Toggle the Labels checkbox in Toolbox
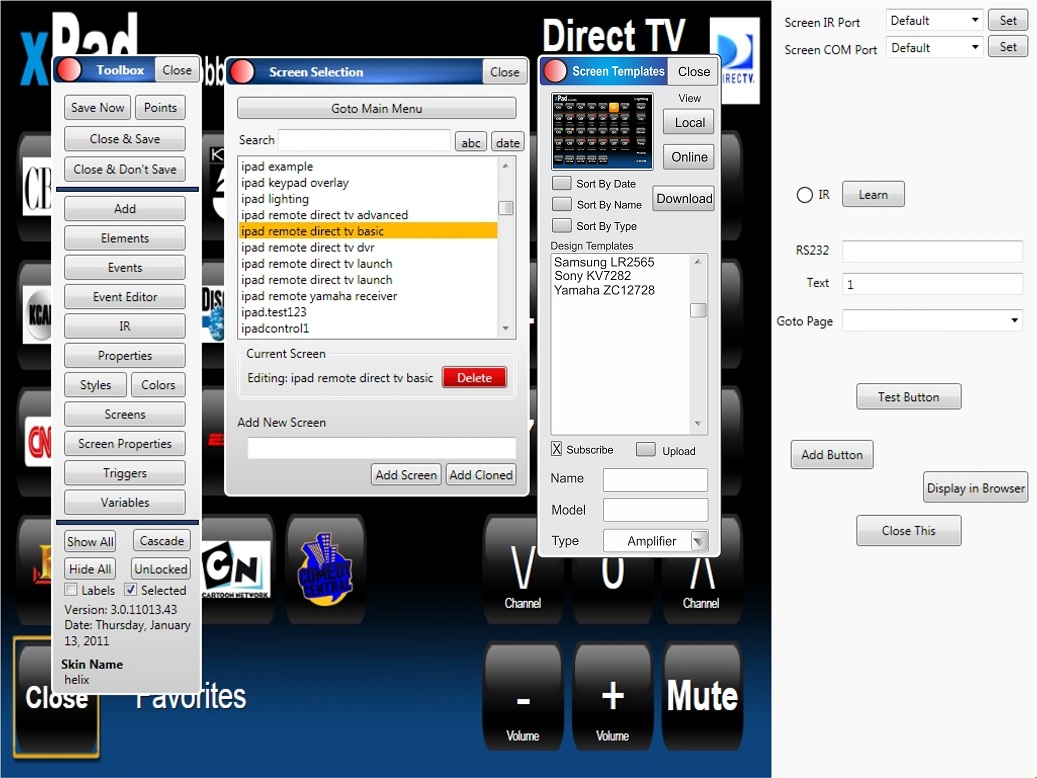The width and height of the screenshot is (1037, 778). [71, 589]
